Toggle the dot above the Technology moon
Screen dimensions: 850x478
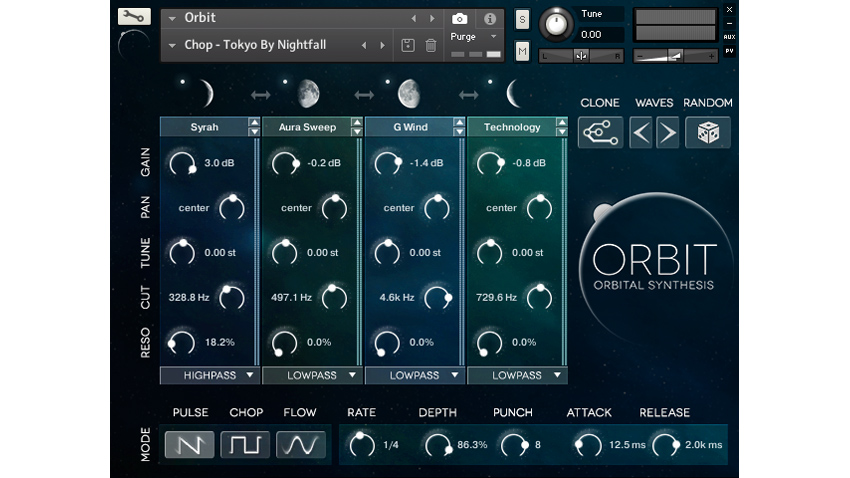click(x=490, y=82)
